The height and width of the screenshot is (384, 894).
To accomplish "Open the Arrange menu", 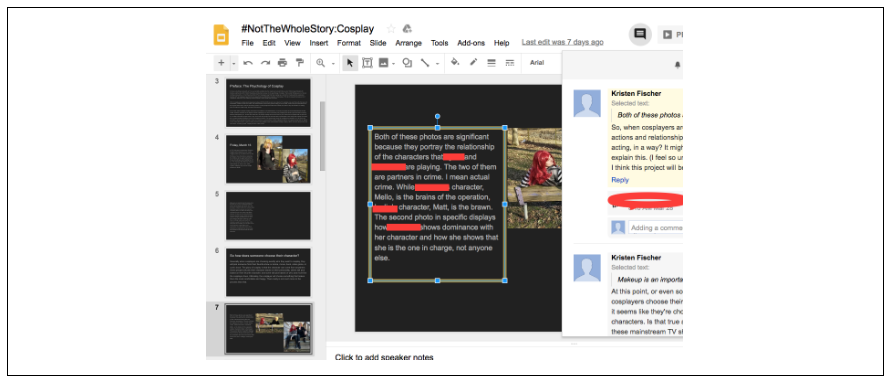I will tap(409, 43).
